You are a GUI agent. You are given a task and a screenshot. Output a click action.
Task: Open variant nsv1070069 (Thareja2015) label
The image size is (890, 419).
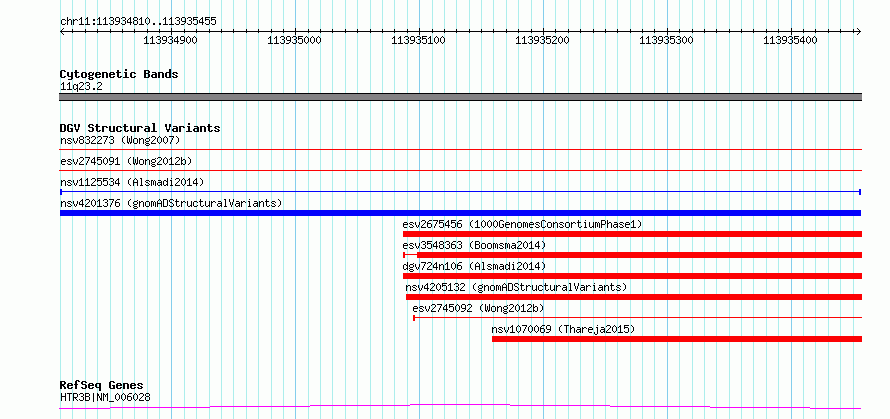point(563,329)
